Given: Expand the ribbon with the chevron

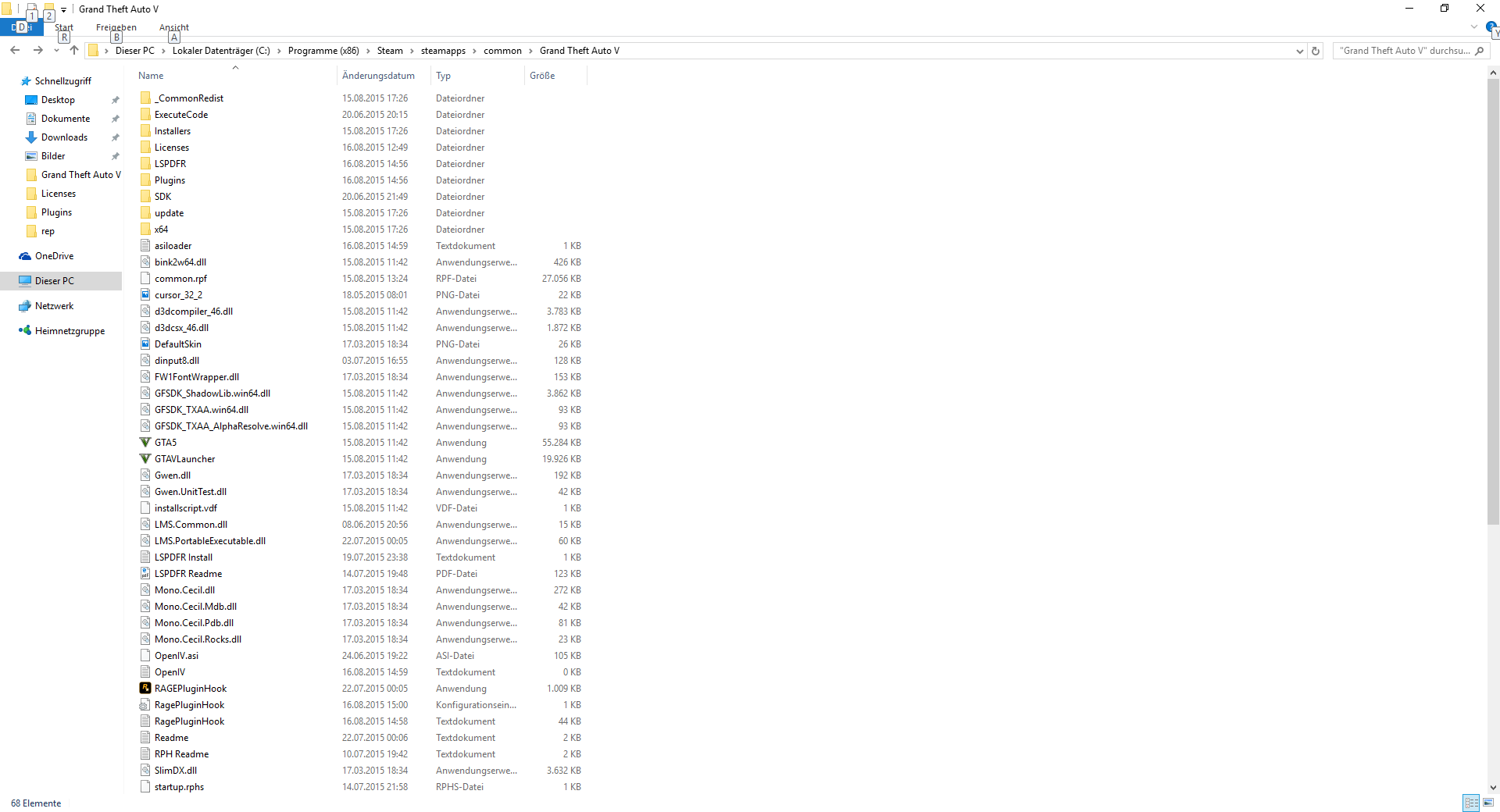Looking at the screenshot, I should 1474,27.
